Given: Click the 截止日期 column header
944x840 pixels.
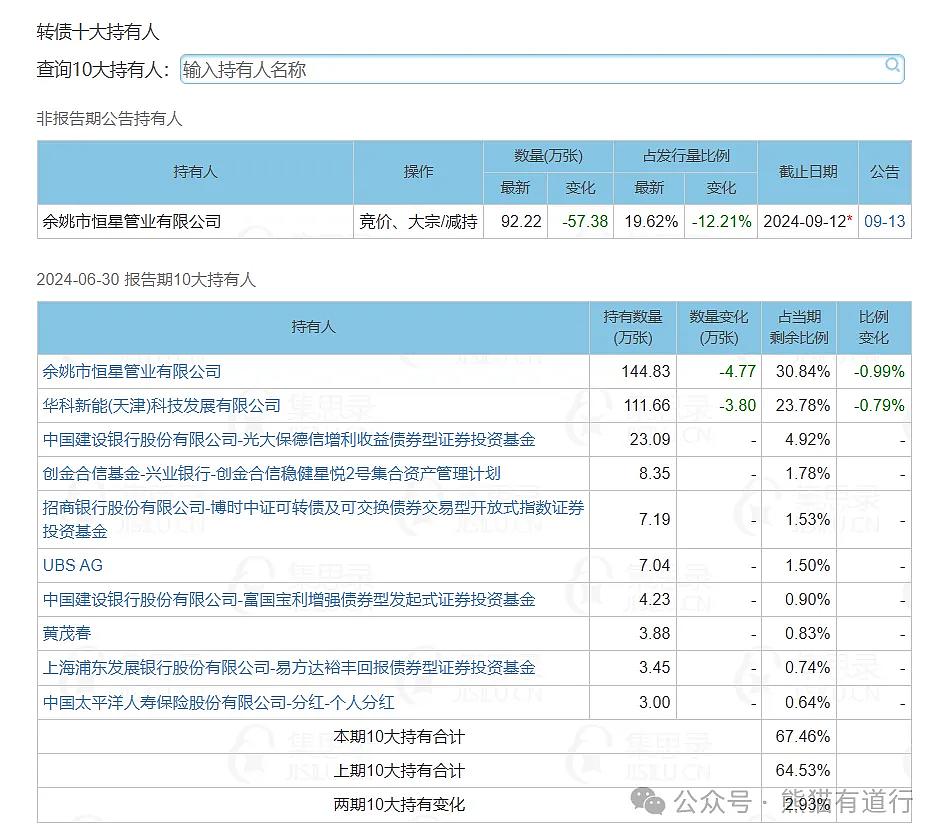Looking at the screenshot, I should coord(807,172).
